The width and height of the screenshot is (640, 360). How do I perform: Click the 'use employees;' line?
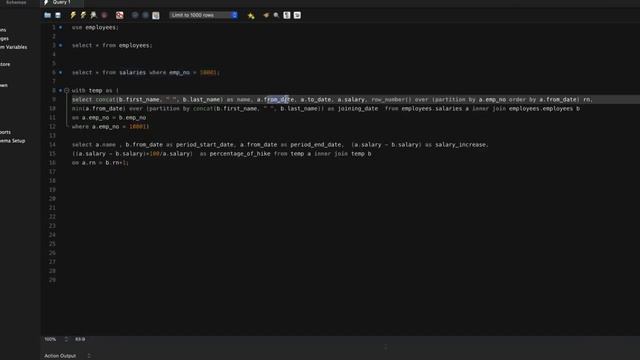click(95, 27)
